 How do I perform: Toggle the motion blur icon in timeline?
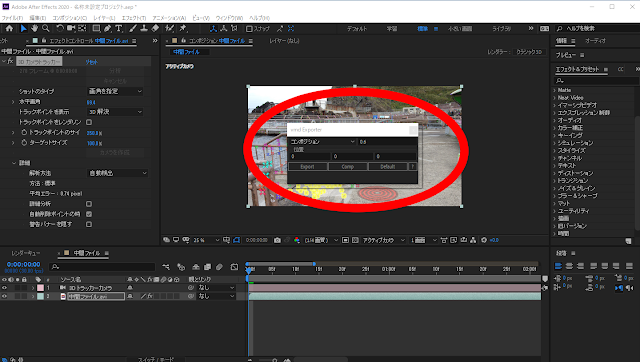[x=219, y=267]
